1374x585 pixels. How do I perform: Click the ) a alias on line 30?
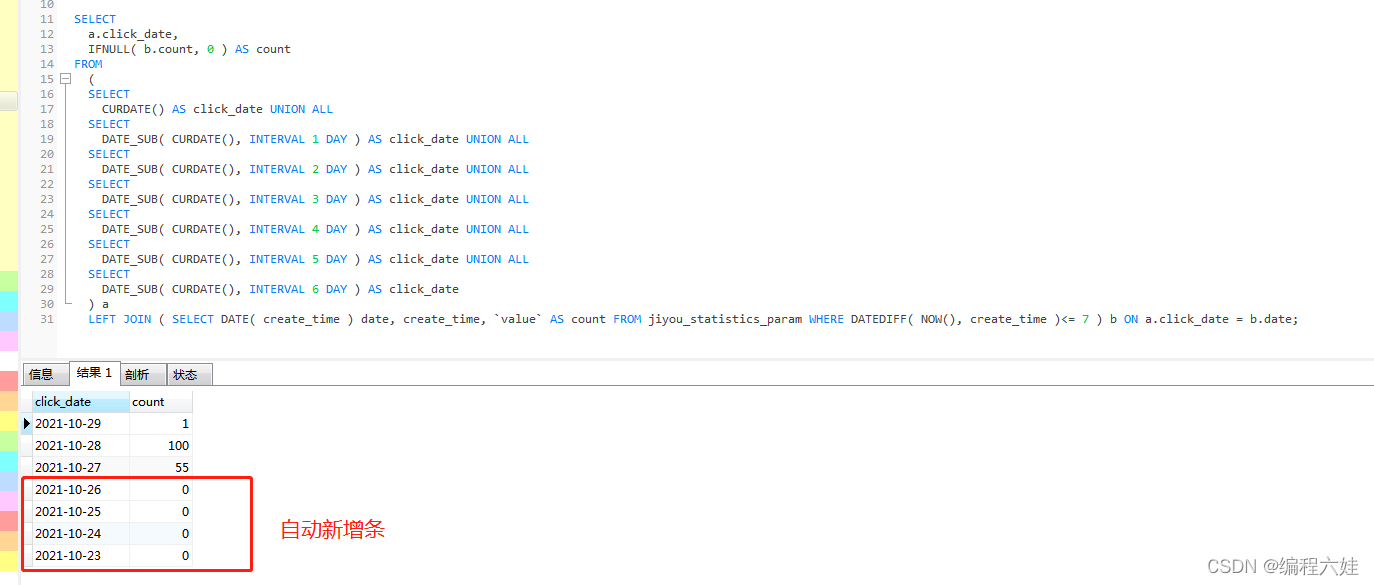(x=99, y=304)
